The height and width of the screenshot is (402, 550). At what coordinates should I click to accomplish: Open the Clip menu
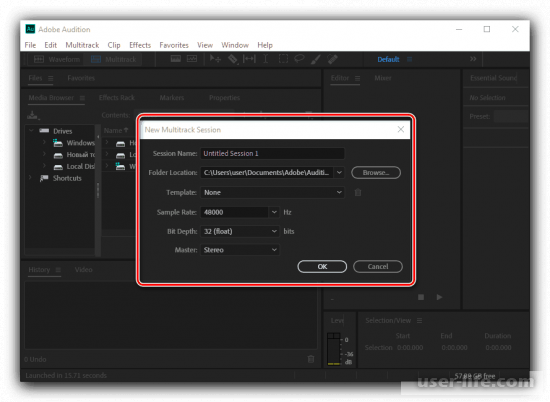click(114, 45)
